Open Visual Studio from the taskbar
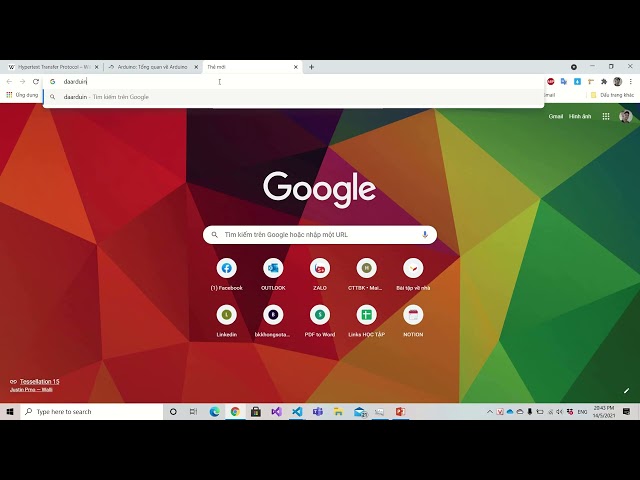640x480 pixels. pyautogui.click(x=276, y=412)
